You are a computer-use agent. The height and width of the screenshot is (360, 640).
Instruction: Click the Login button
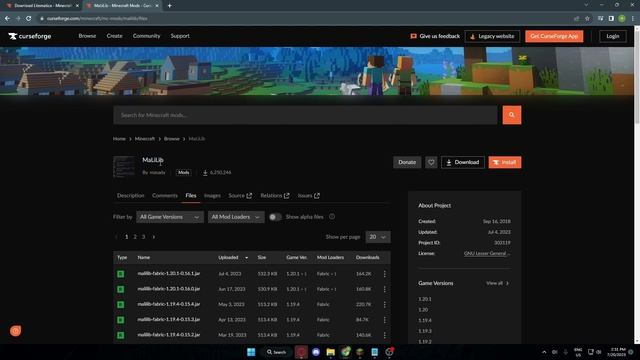point(613,36)
